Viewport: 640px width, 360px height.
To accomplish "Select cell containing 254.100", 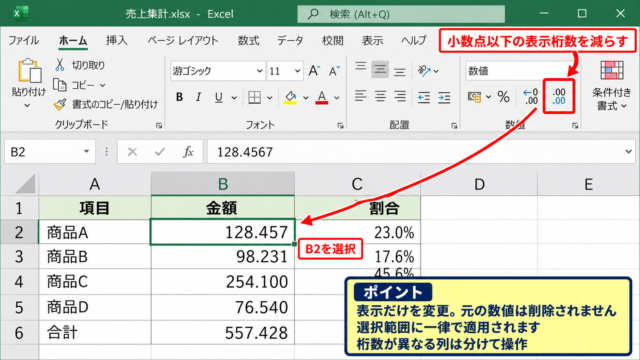I will pyautogui.click(x=223, y=282).
